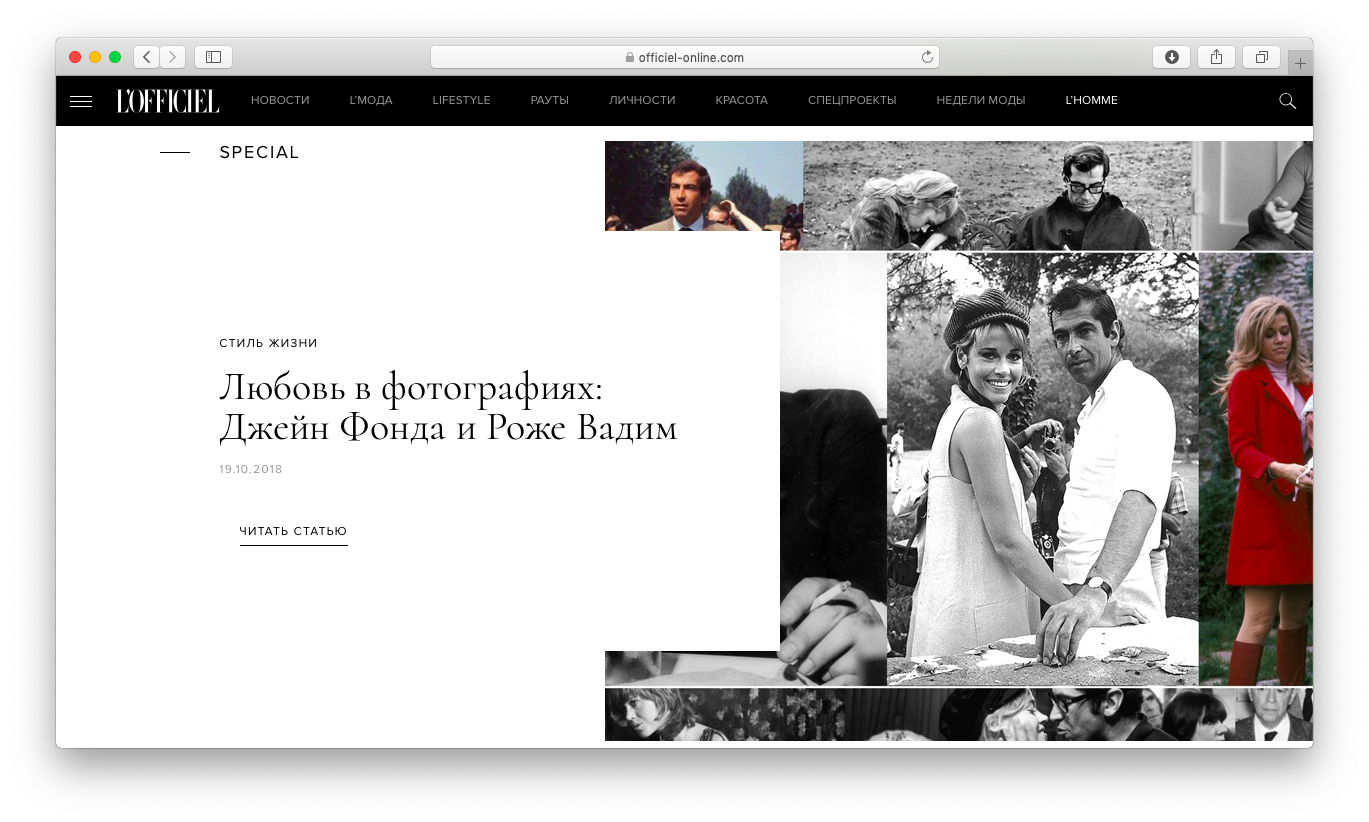
Task: Click the SPECIAL section heading
Action: click(259, 153)
